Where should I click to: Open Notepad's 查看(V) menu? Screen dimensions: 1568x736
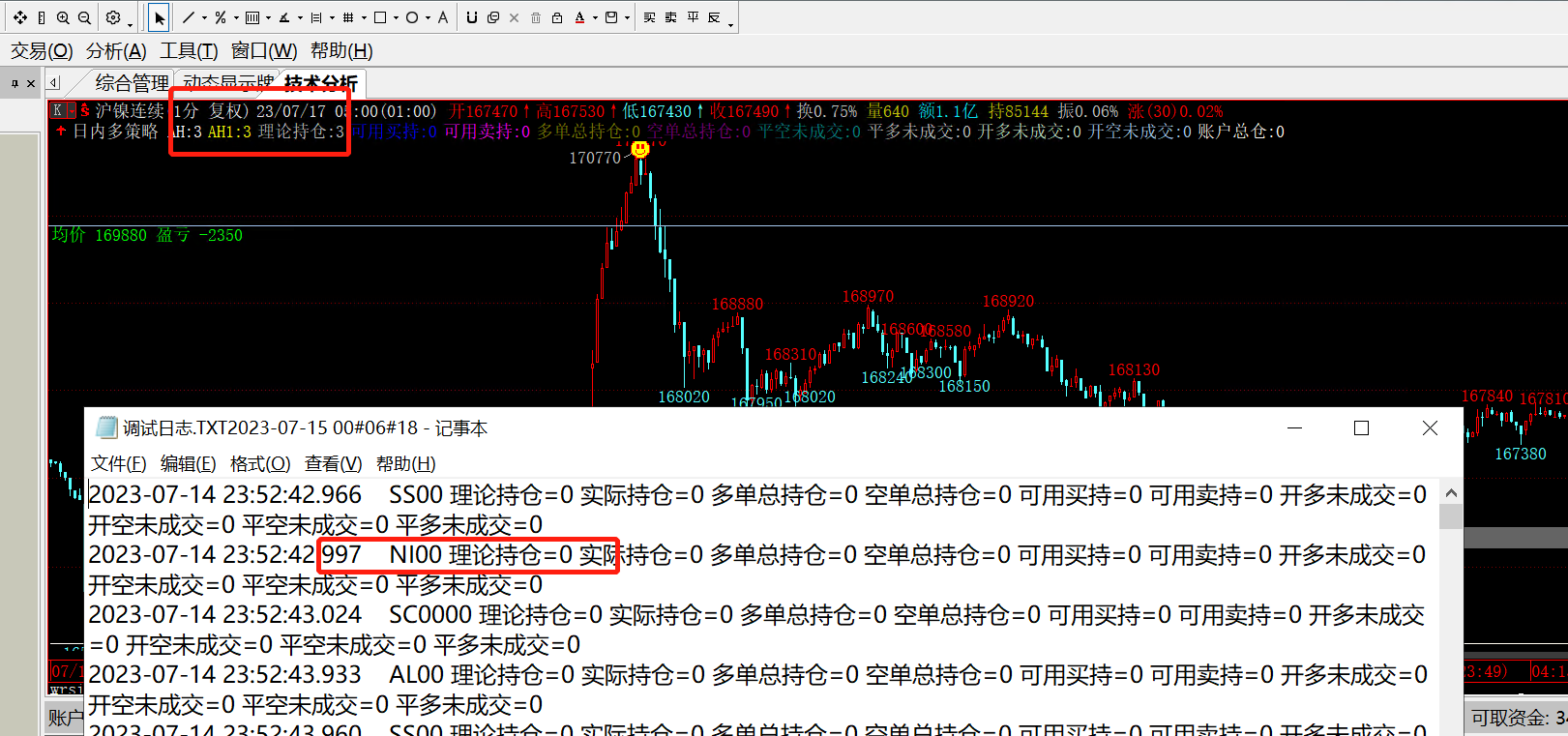pyautogui.click(x=333, y=464)
